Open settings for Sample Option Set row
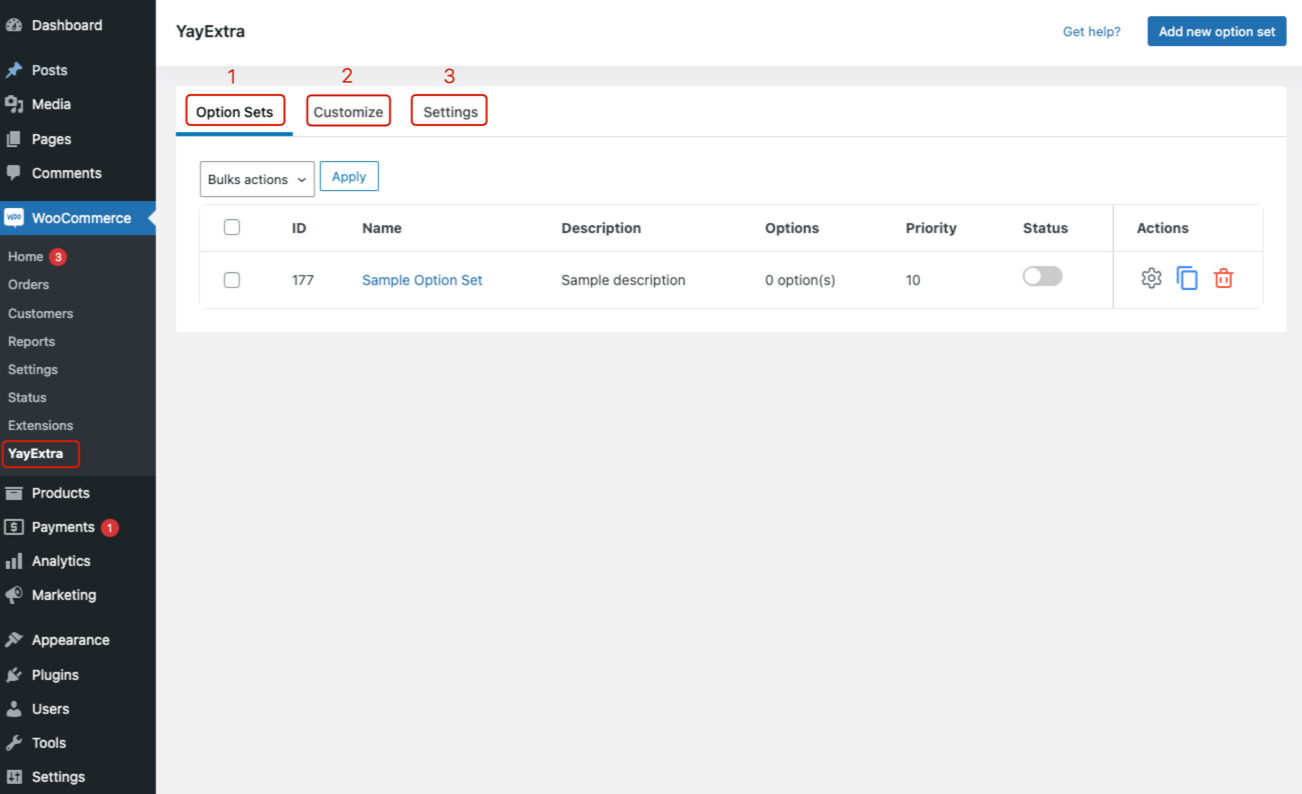1302x794 pixels. pos(1151,278)
